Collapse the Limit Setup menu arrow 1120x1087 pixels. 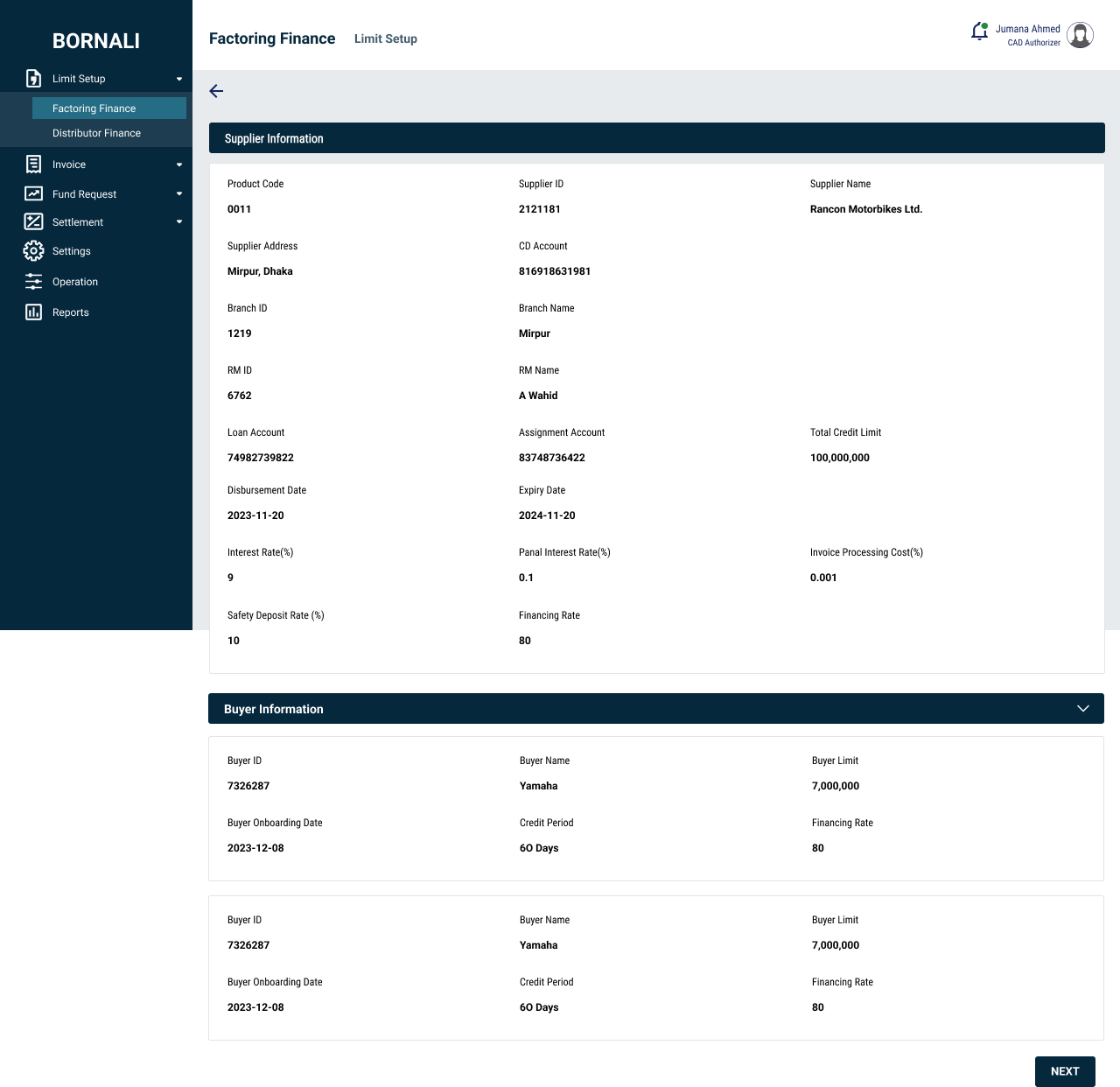[179, 79]
